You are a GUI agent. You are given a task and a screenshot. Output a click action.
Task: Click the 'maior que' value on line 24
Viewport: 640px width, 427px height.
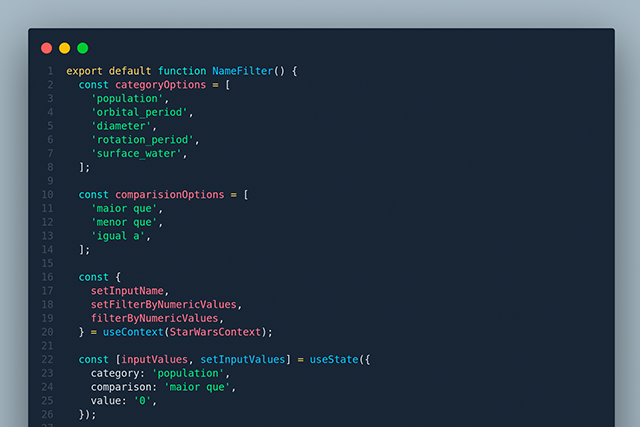(x=197, y=387)
